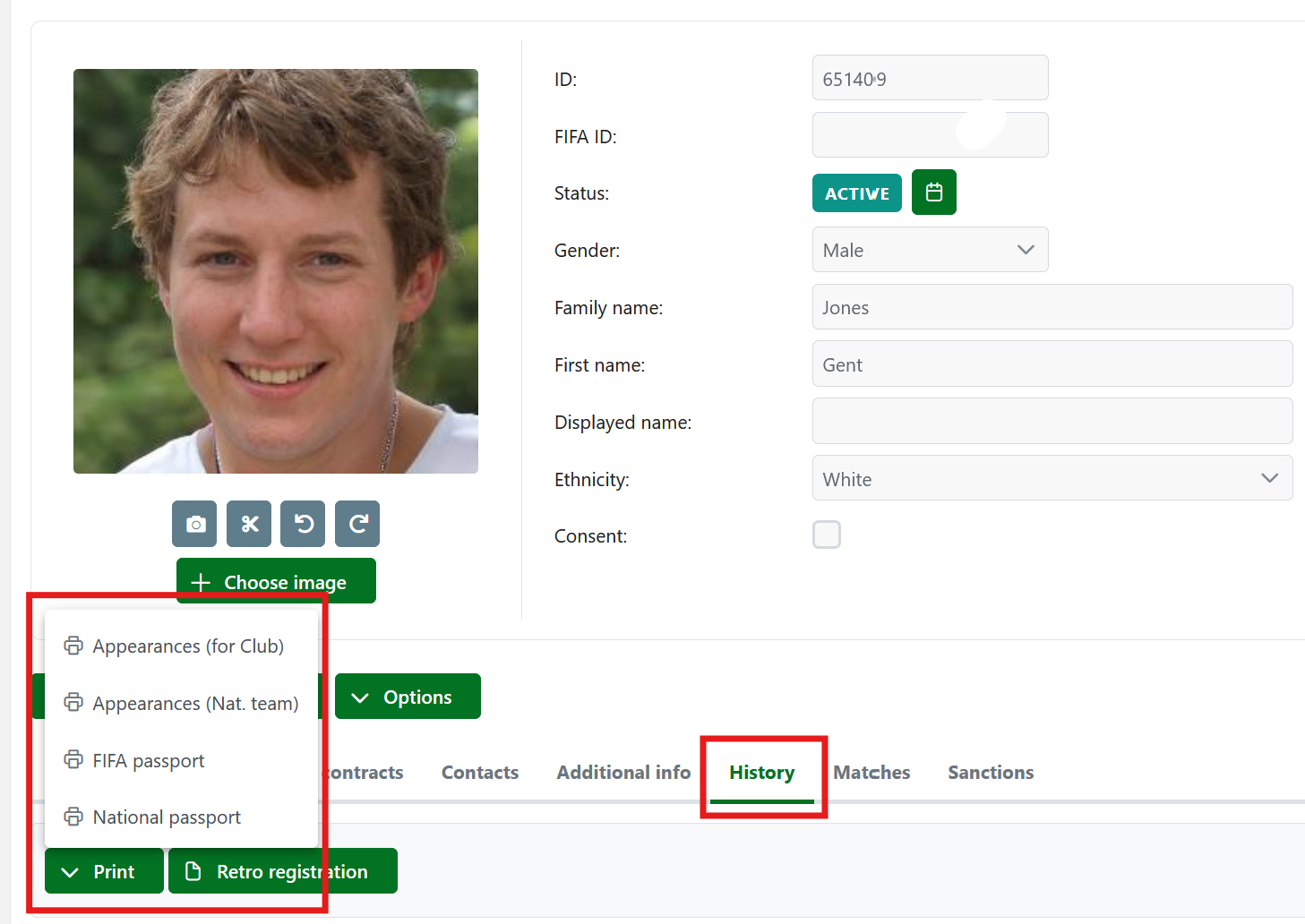Open the Matches tab

pyautogui.click(x=871, y=773)
